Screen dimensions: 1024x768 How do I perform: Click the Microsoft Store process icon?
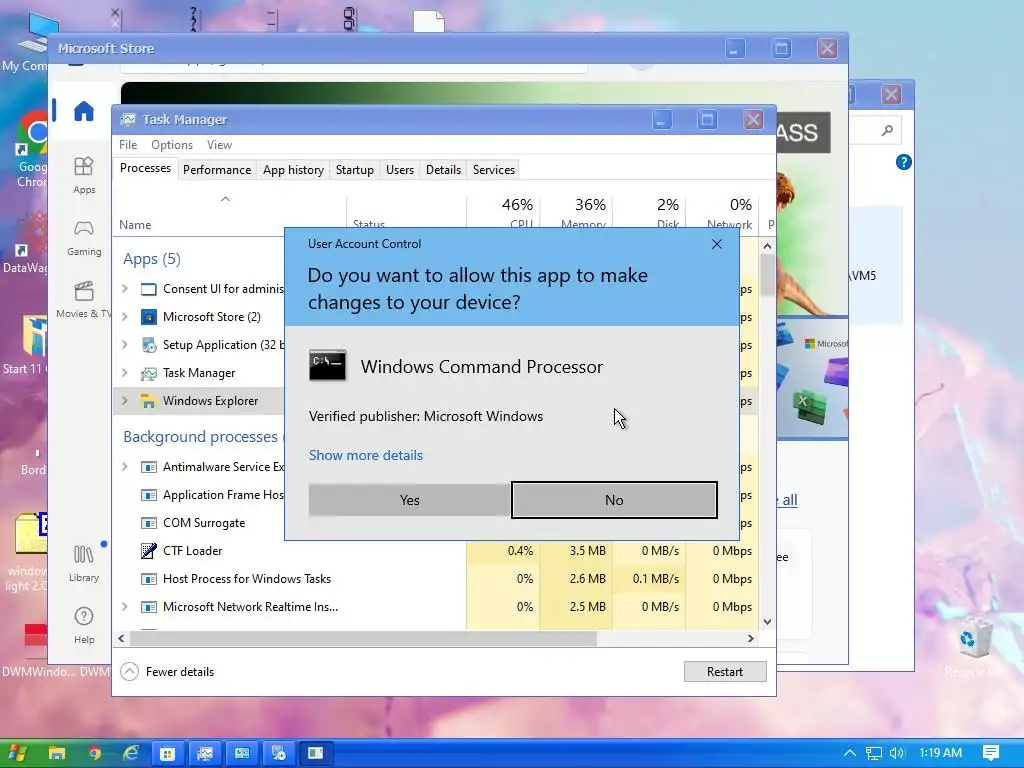pos(149,317)
